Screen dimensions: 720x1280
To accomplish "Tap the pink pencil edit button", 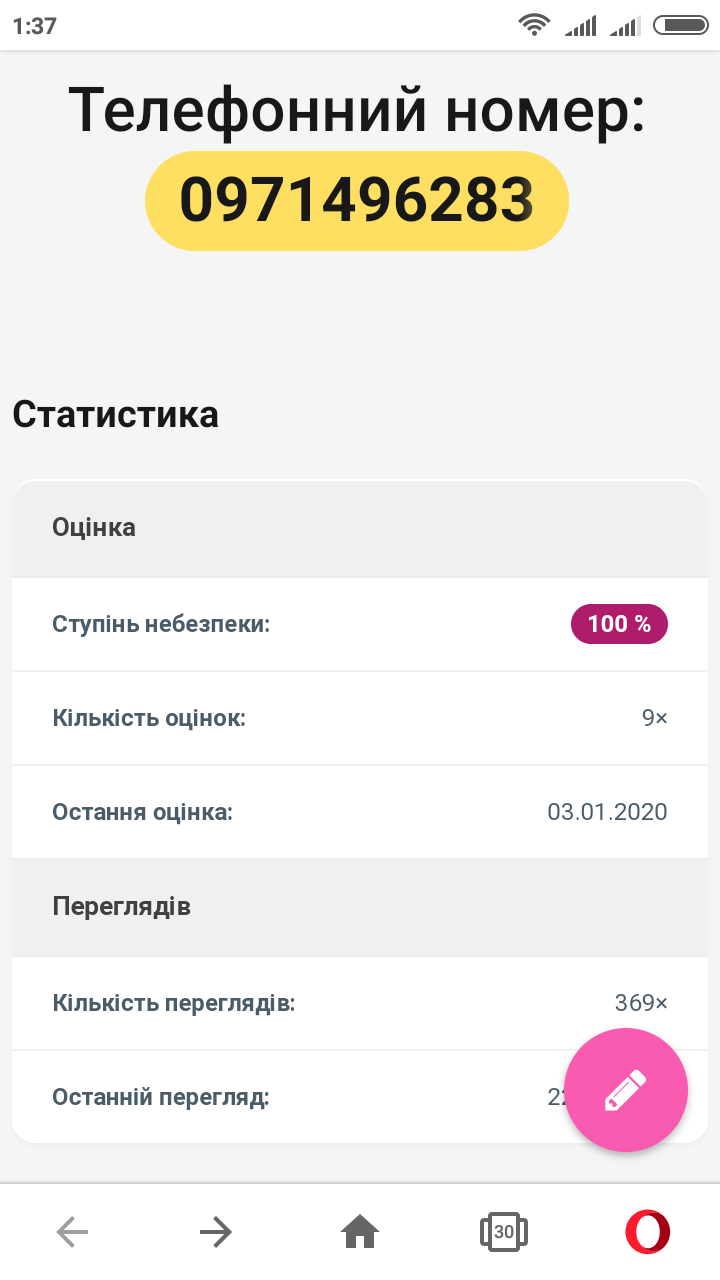I will pyautogui.click(x=626, y=1090).
